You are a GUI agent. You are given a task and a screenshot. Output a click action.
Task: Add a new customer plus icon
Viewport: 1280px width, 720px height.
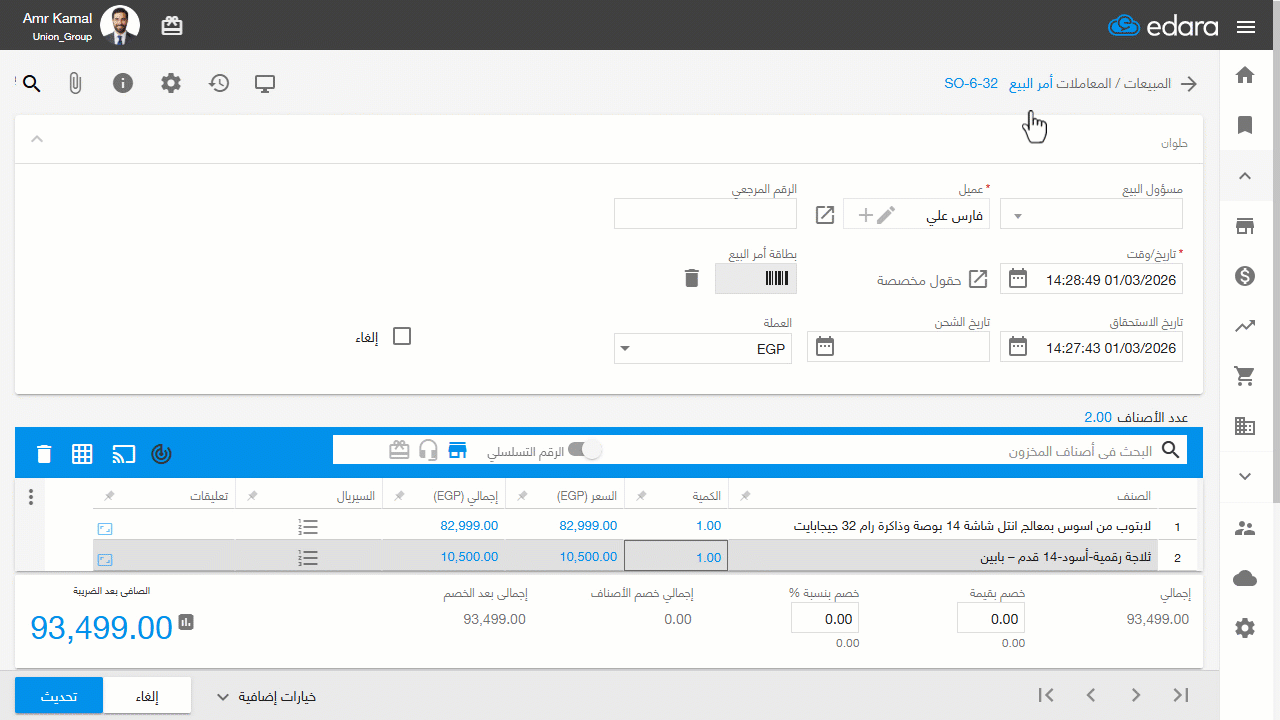coord(865,214)
